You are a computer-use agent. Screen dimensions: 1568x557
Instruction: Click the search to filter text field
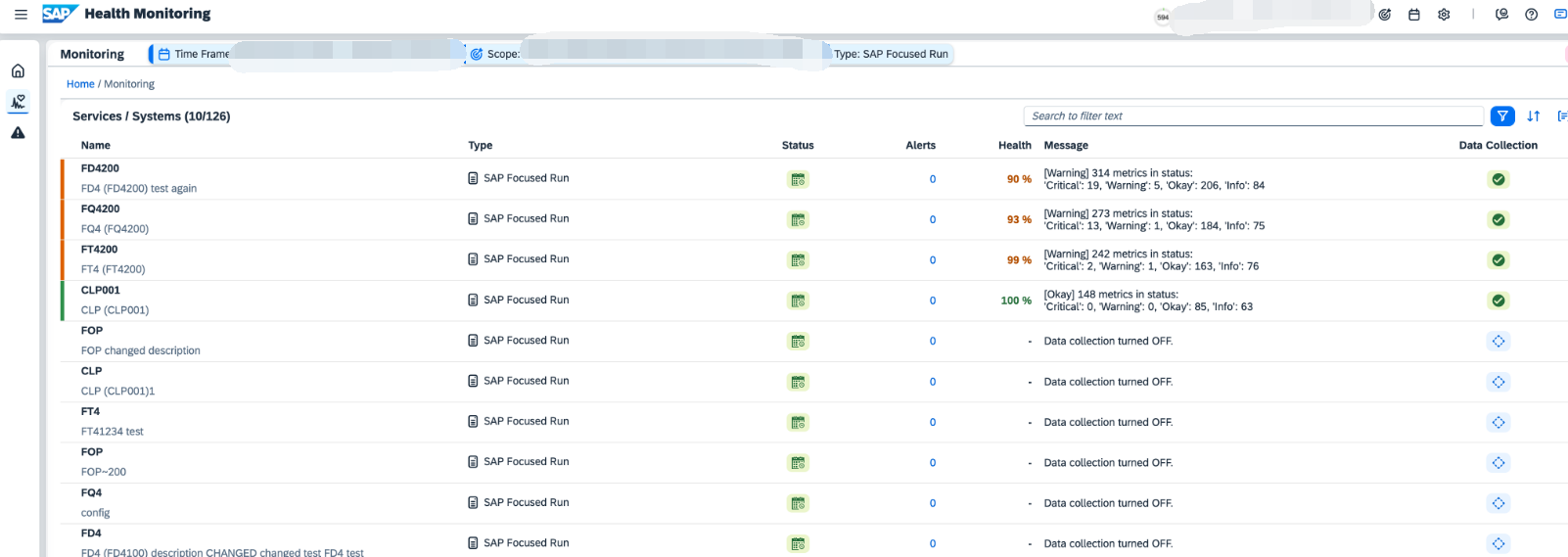[1254, 116]
